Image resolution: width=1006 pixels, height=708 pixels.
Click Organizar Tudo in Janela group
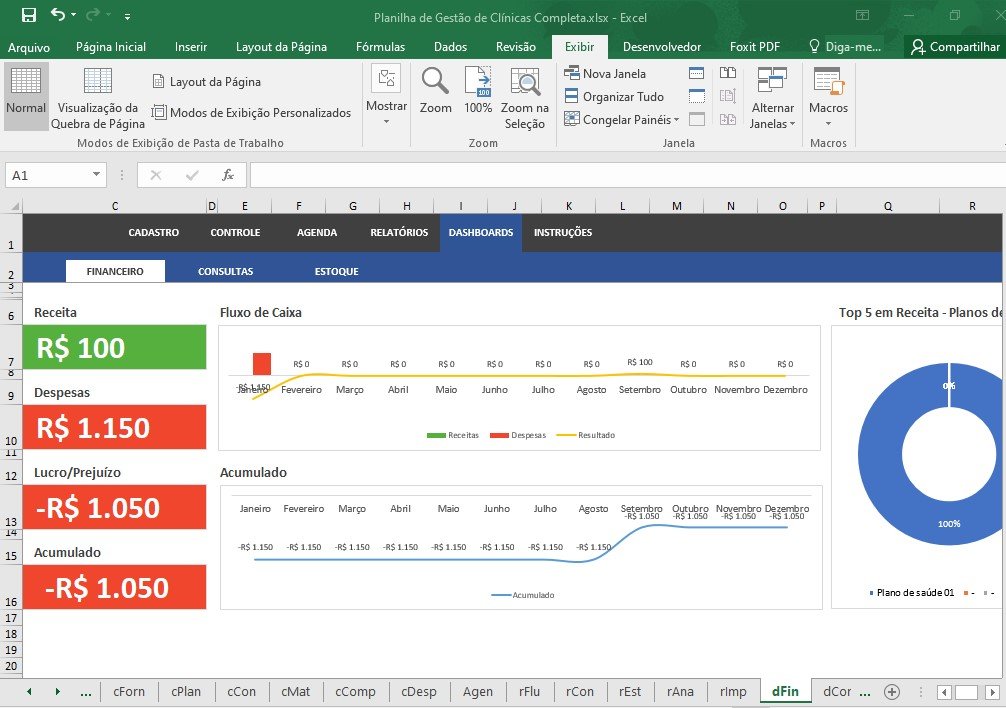coord(614,97)
